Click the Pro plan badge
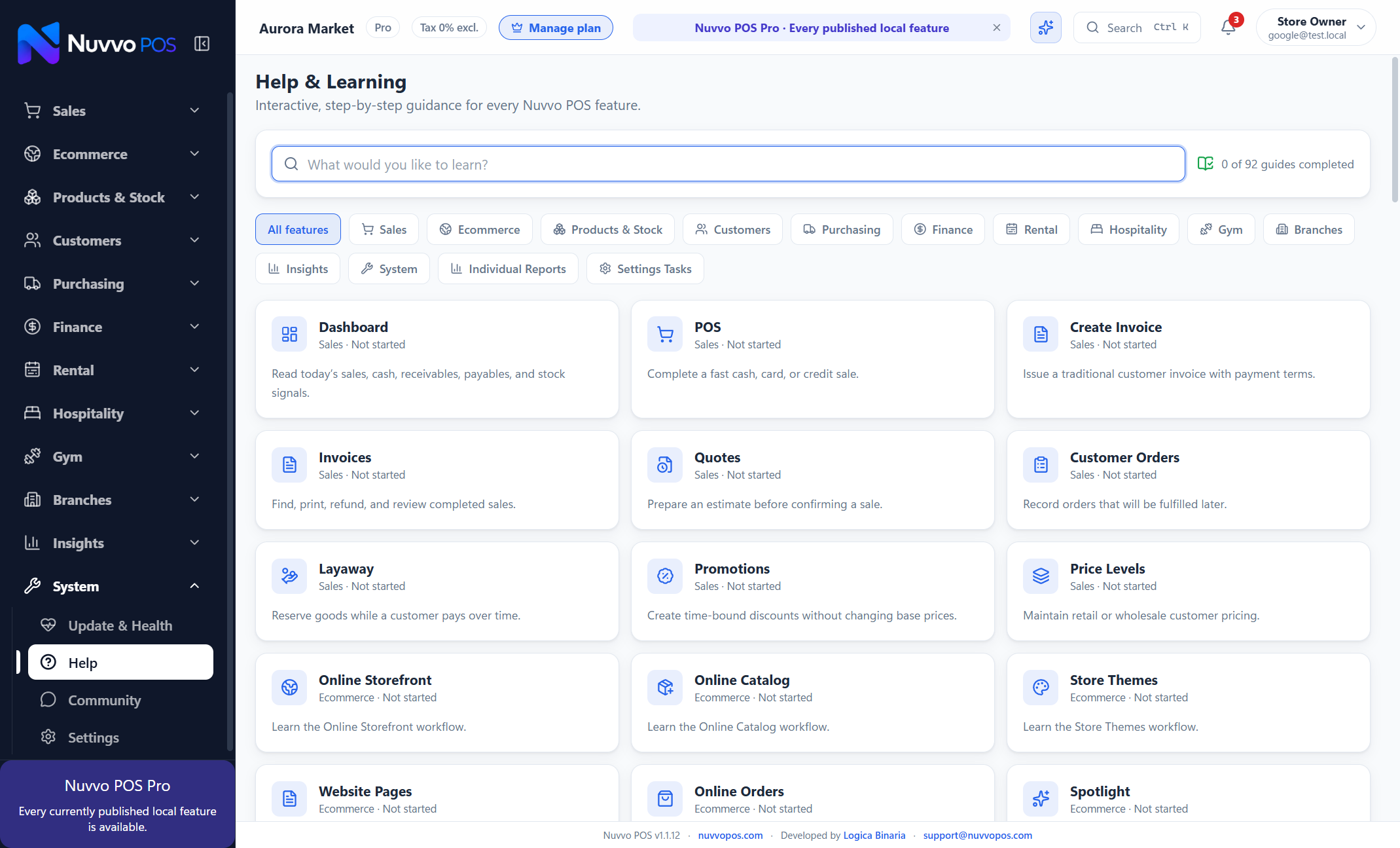 point(383,28)
